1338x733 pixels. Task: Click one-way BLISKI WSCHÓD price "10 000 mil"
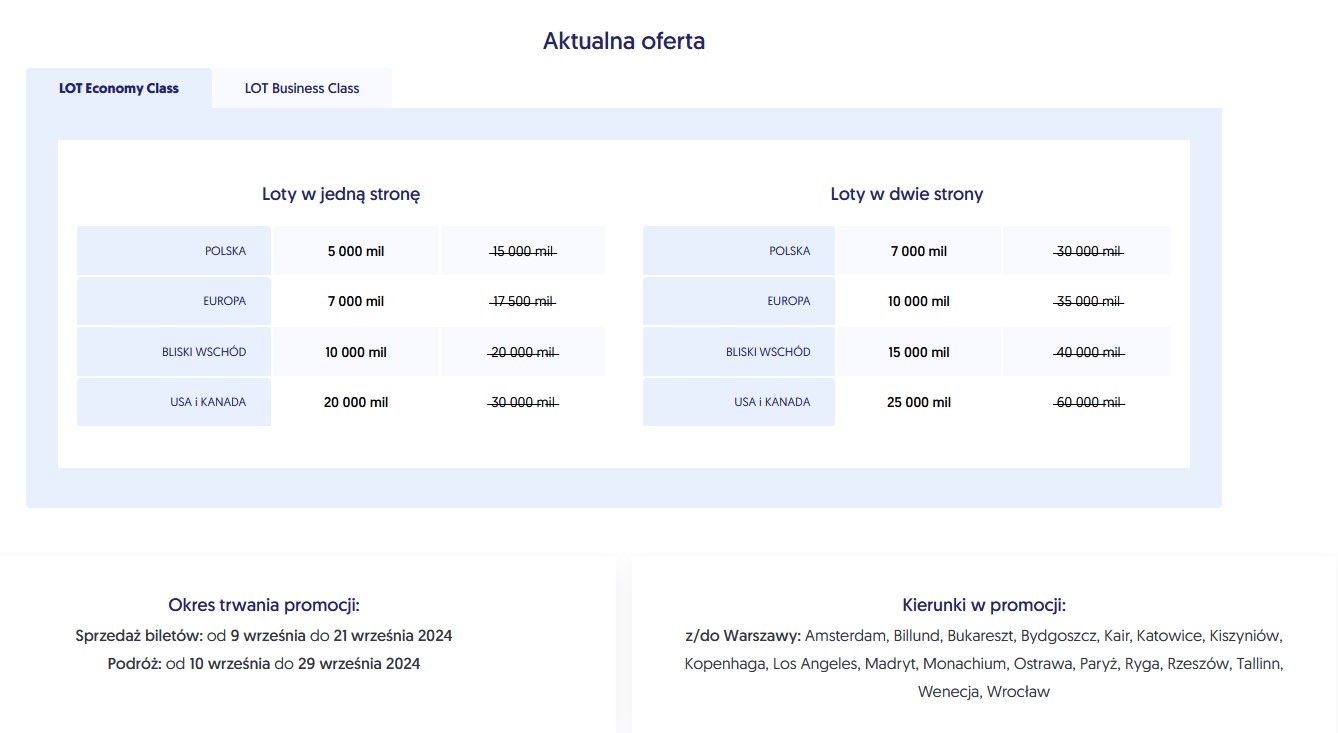356,352
